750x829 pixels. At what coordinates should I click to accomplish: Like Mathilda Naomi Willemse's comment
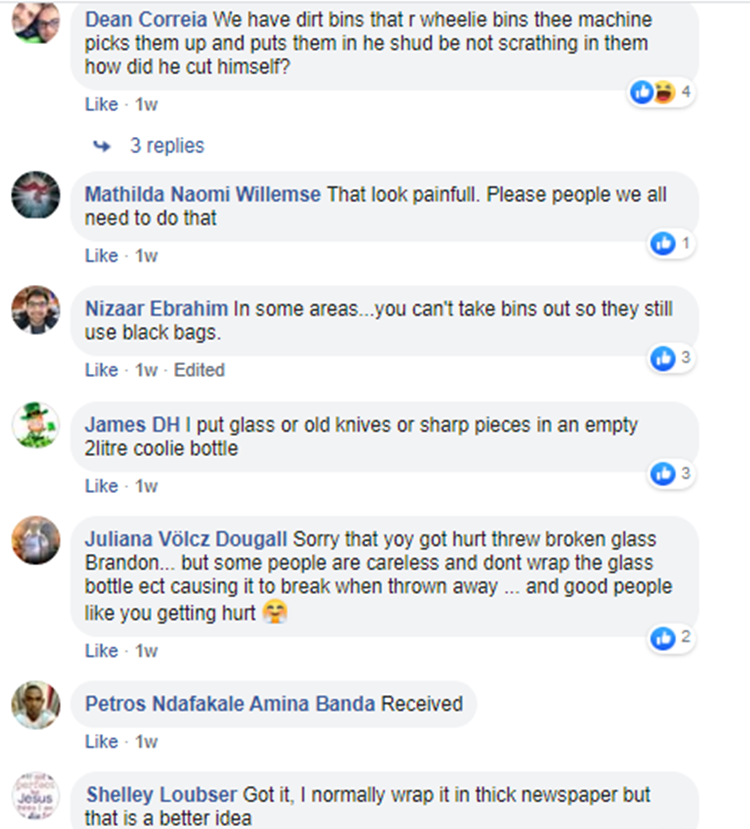[x=101, y=256]
